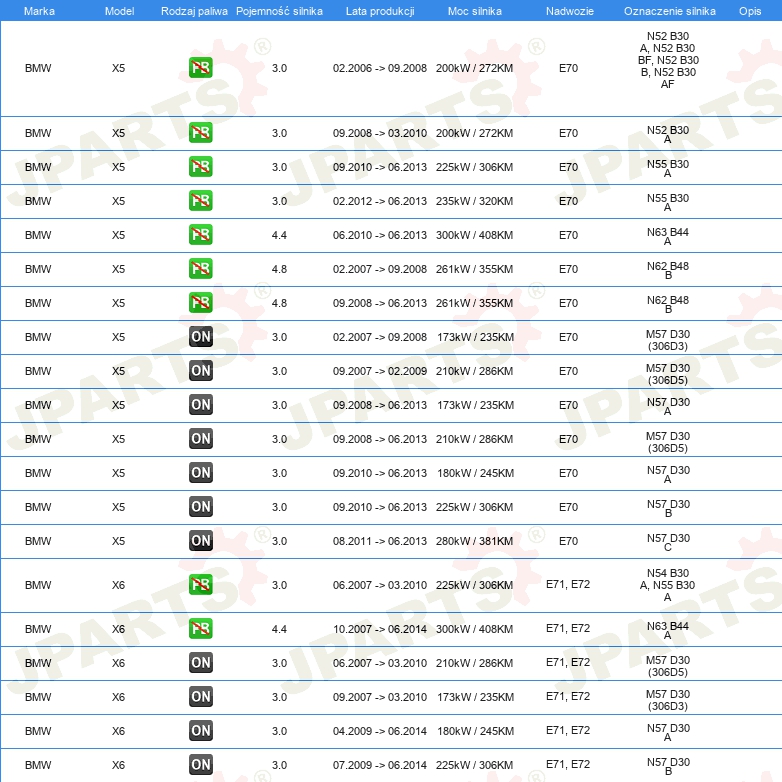Viewport: 782px width, 782px height.
Task: Select the Moc silnika column header
Action: 474,11
